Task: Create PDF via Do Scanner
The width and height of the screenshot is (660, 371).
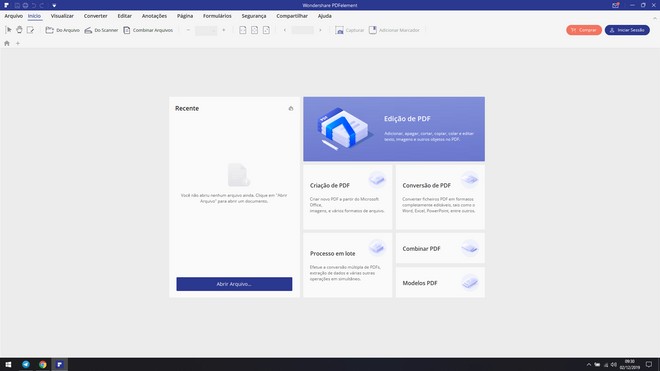Action: (101, 30)
